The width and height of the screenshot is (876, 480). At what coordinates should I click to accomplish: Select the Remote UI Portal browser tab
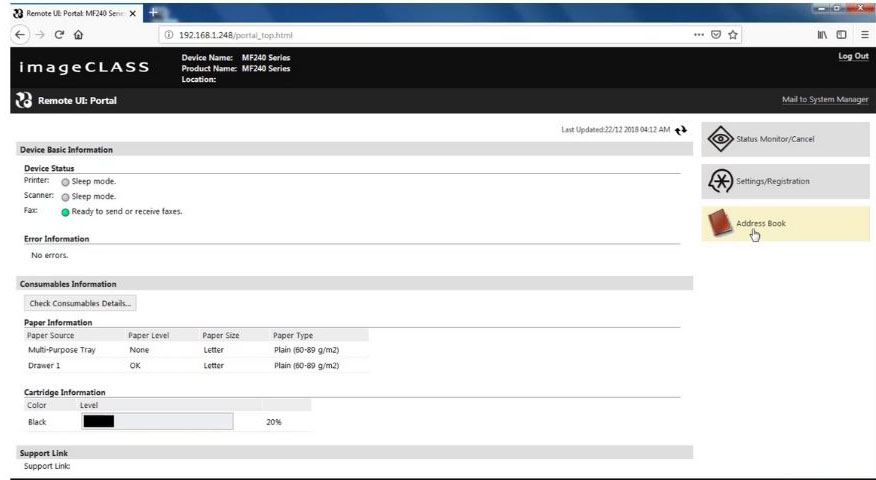click(x=68, y=11)
